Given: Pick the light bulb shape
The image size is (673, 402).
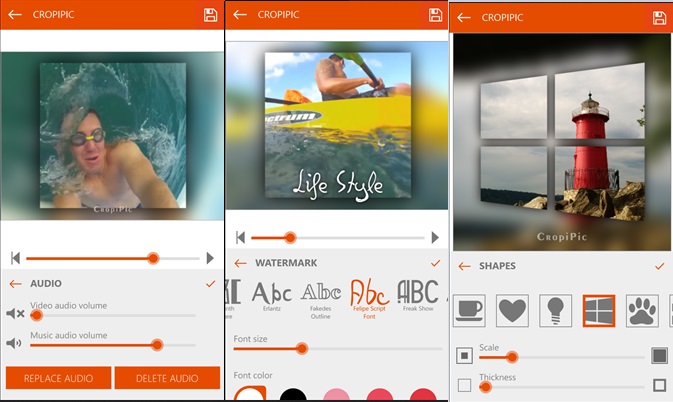Looking at the screenshot, I should 555,311.
